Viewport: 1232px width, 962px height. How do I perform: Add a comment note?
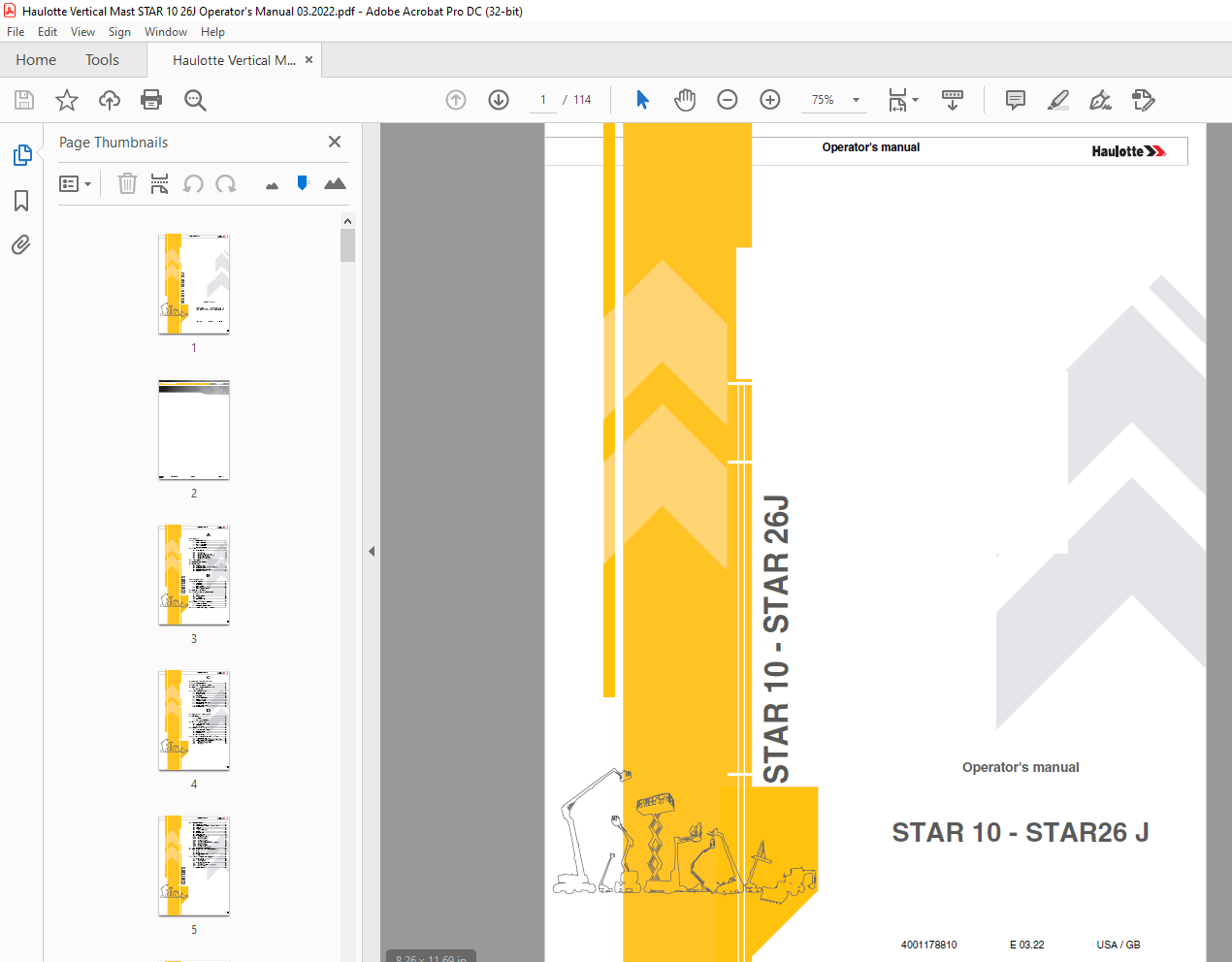pos(1016,100)
